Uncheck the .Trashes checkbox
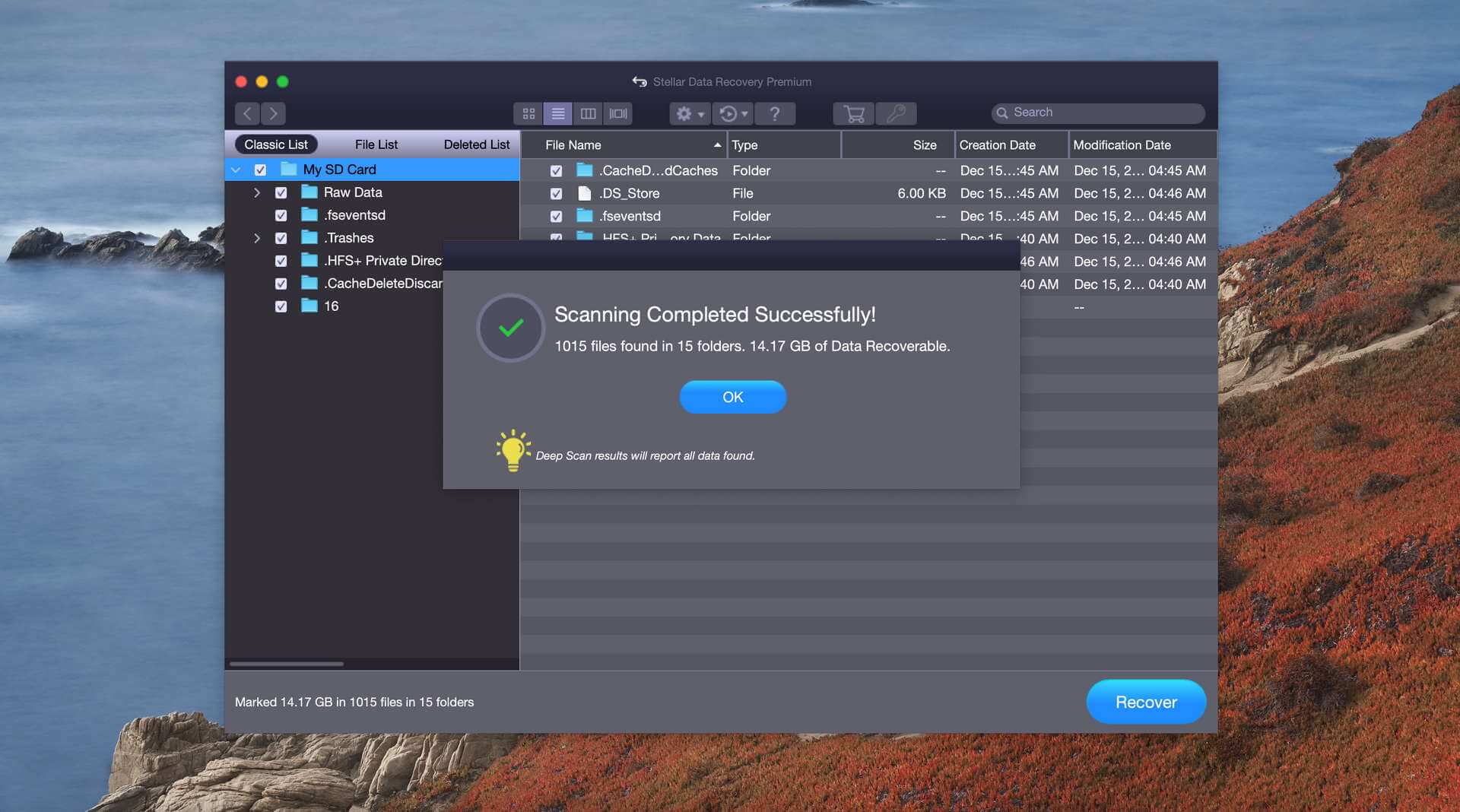The height and width of the screenshot is (812, 1460). tap(281, 238)
